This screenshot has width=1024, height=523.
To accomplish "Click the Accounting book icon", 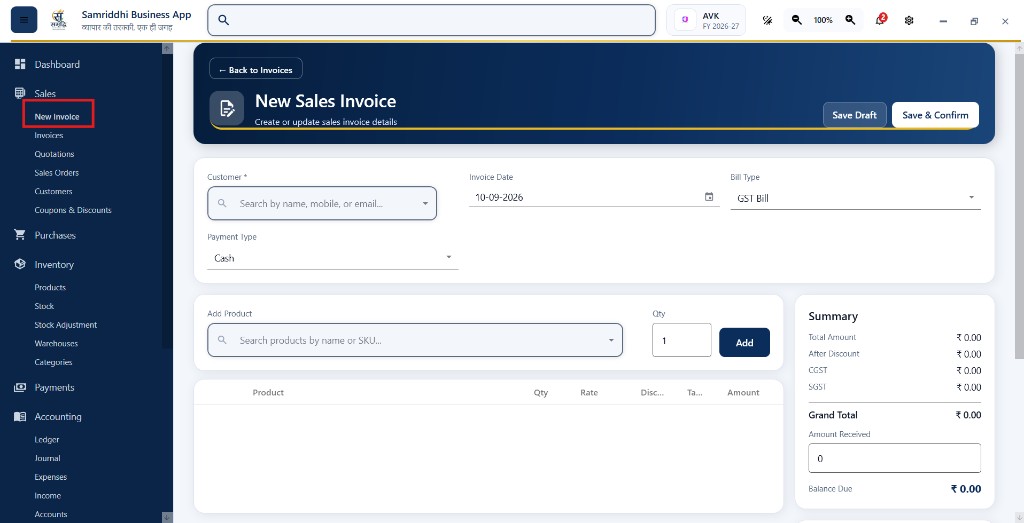I will (20, 417).
